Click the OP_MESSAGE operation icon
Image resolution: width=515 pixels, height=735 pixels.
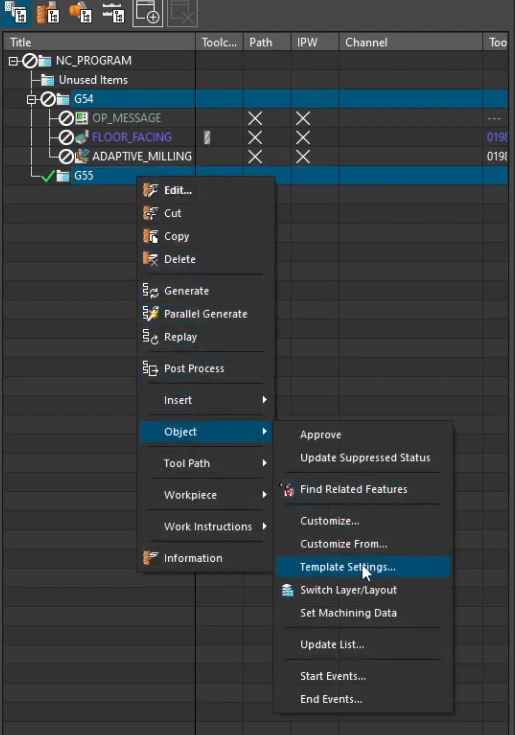pyautogui.click(x=82, y=118)
